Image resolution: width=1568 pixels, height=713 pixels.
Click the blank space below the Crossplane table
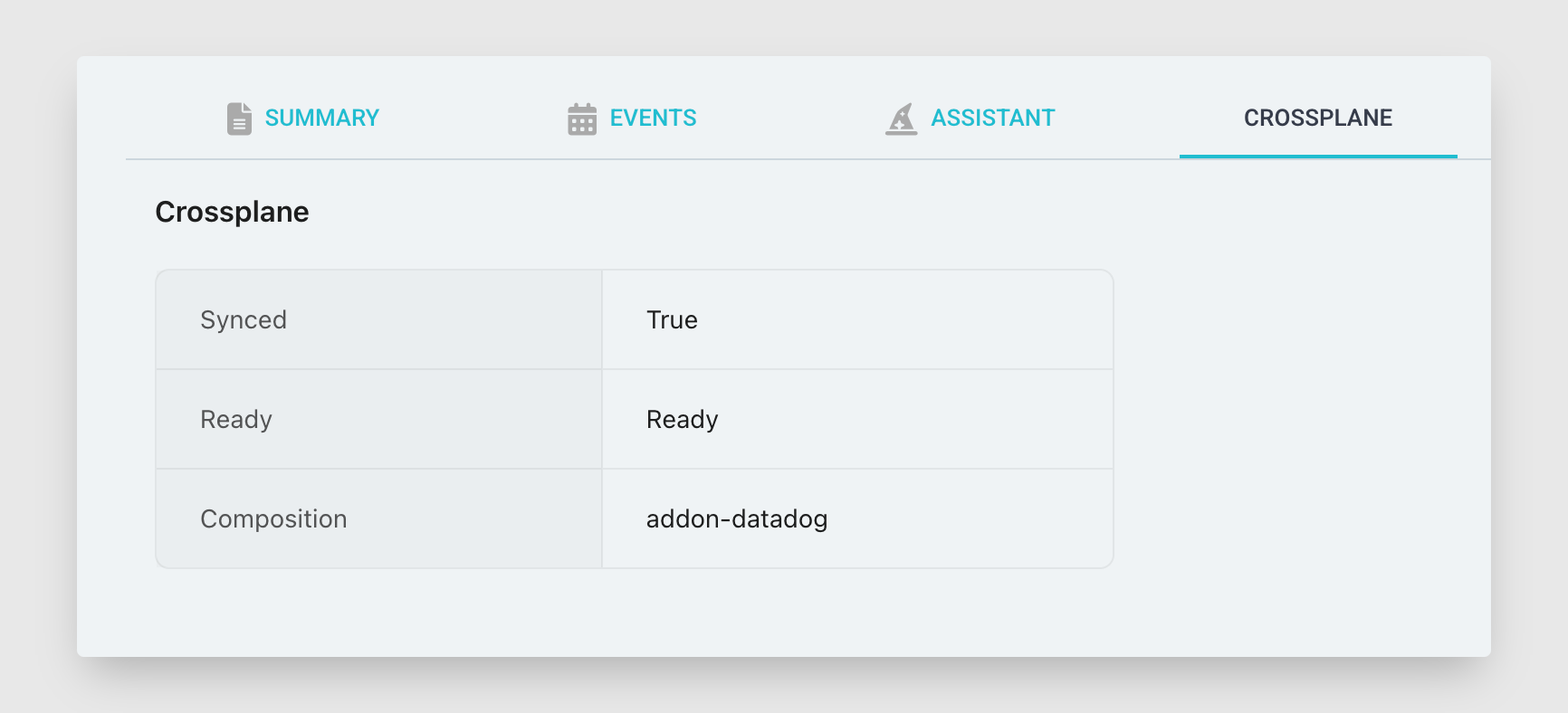[x=634, y=612]
